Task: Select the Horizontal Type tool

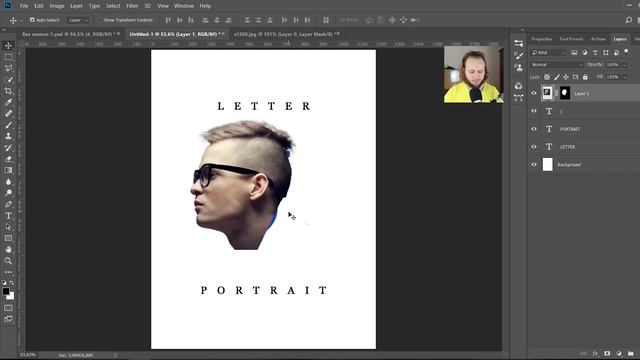Action: point(8,216)
